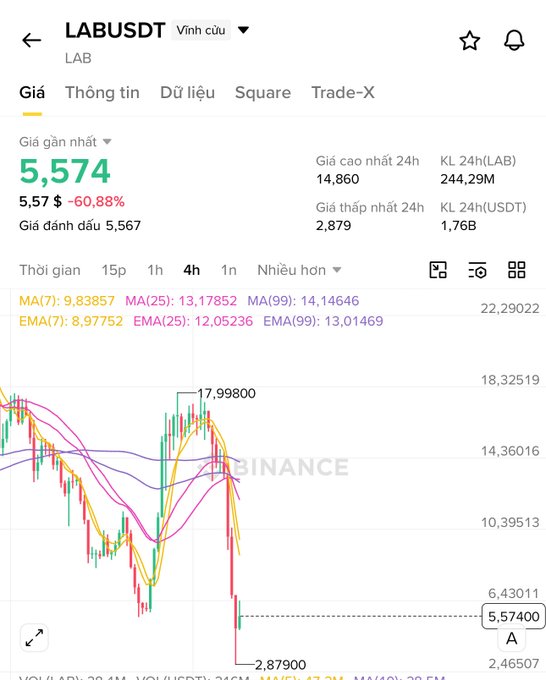The height and width of the screenshot is (680, 546).
Task: Tap the MA(25): 13,17852 indicator label
Action: click(181, 301)
